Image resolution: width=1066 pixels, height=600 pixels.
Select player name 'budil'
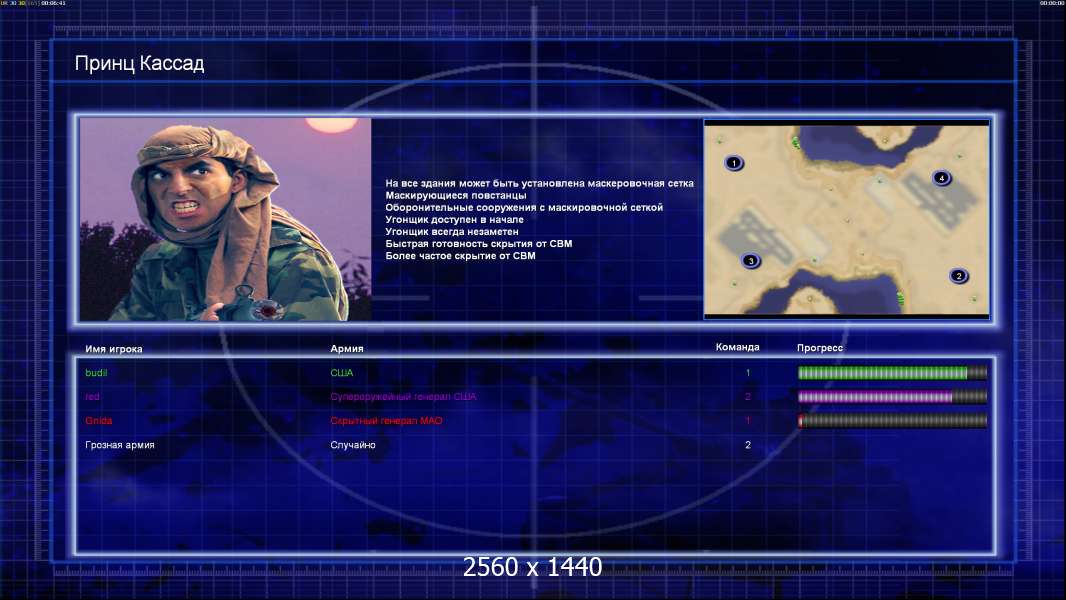[96, 372]
